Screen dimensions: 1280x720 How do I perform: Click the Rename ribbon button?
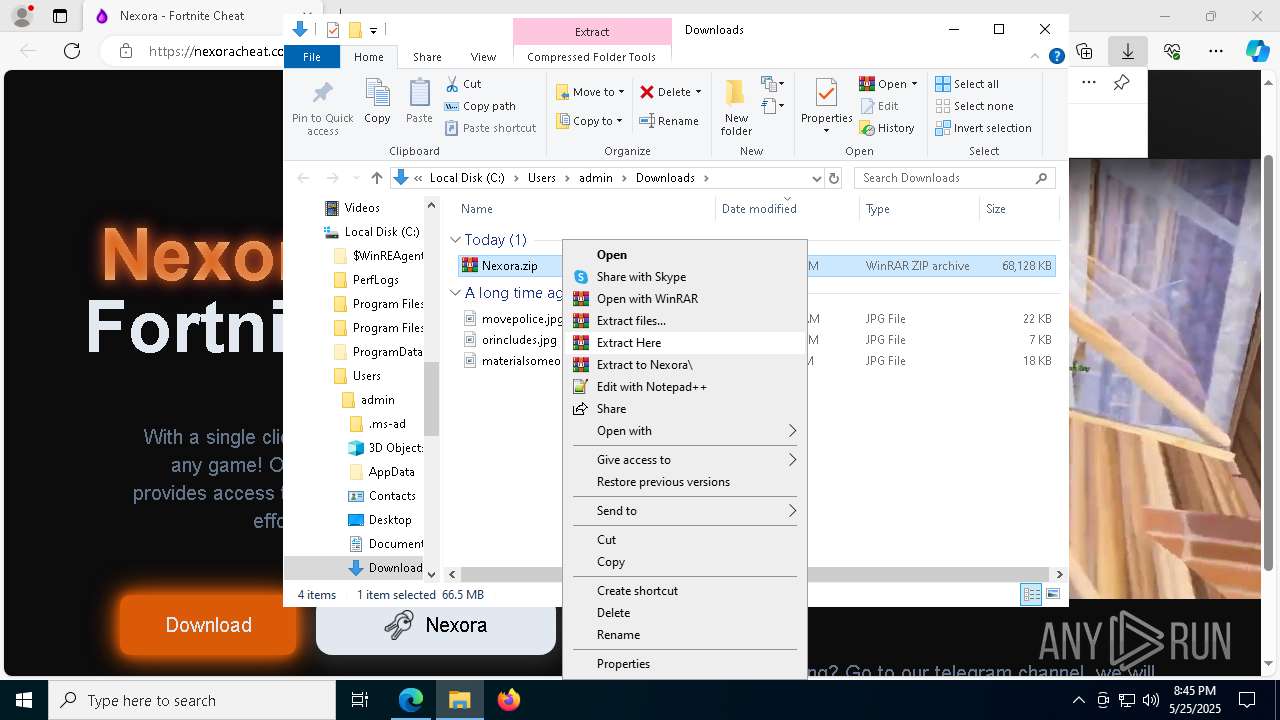tap(669, 121)
